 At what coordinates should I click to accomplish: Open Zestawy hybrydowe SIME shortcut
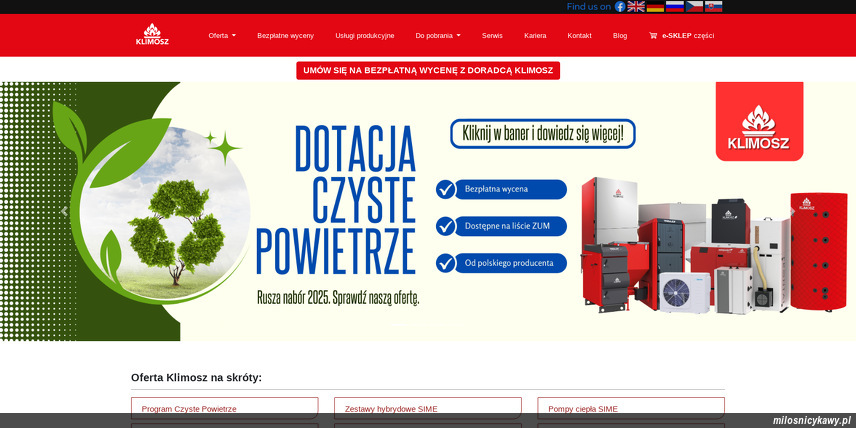[x=427, y=408]
